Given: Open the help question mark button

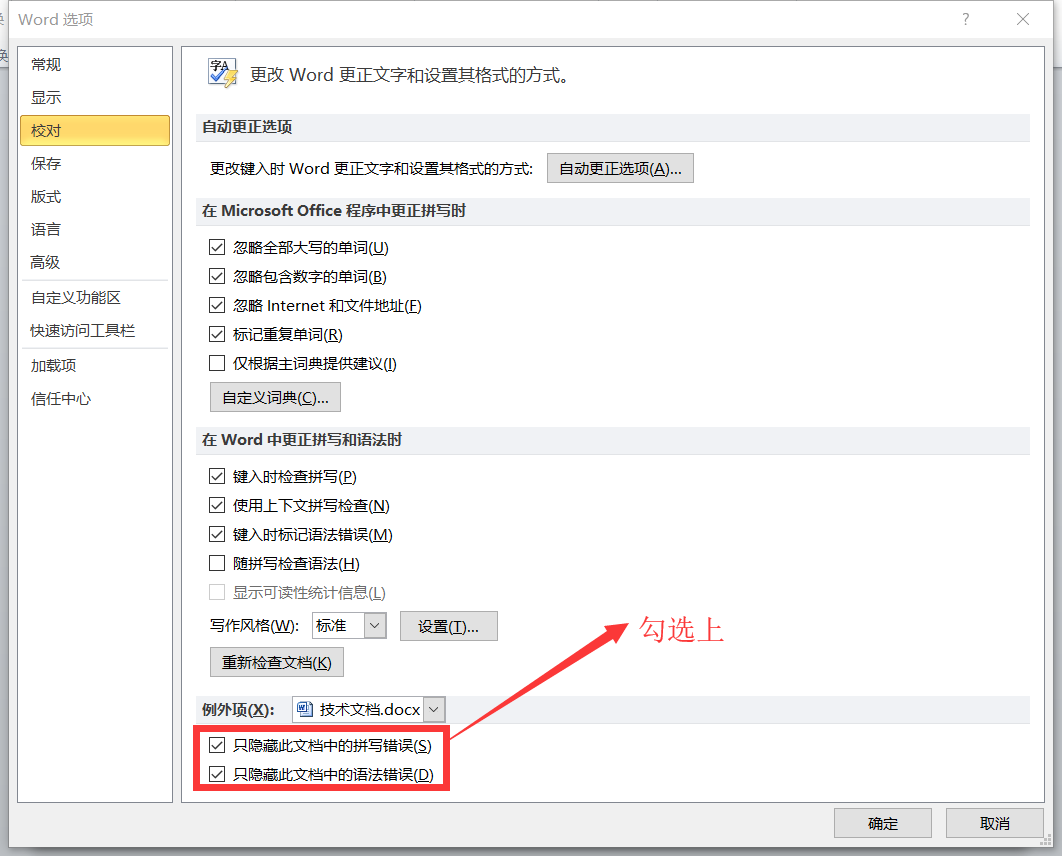Looking at the screenshot, I should (x=966, y=20).
